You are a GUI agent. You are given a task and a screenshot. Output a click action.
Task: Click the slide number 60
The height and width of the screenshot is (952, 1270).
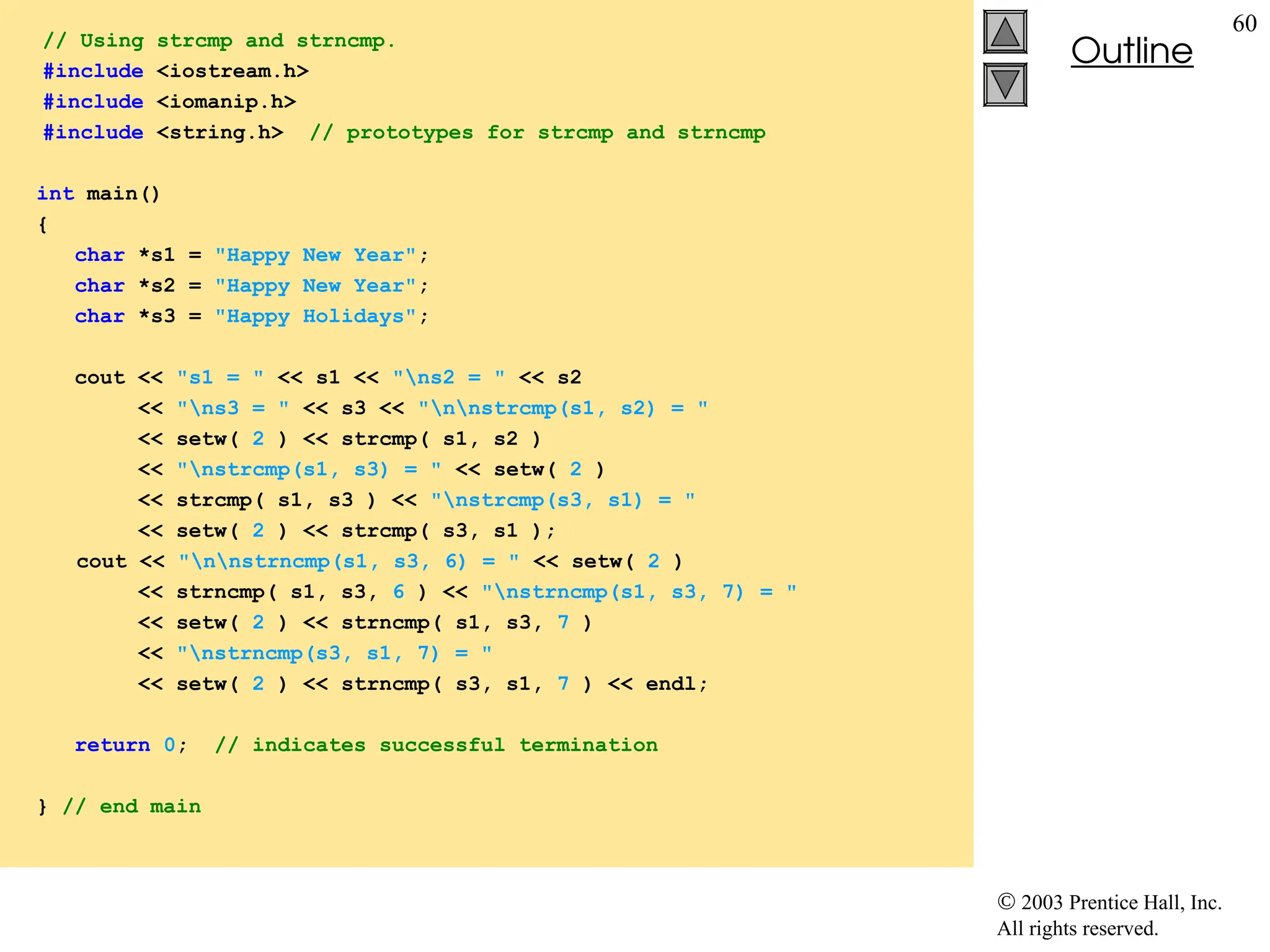pyautogui.click(x=1244, y=24)
